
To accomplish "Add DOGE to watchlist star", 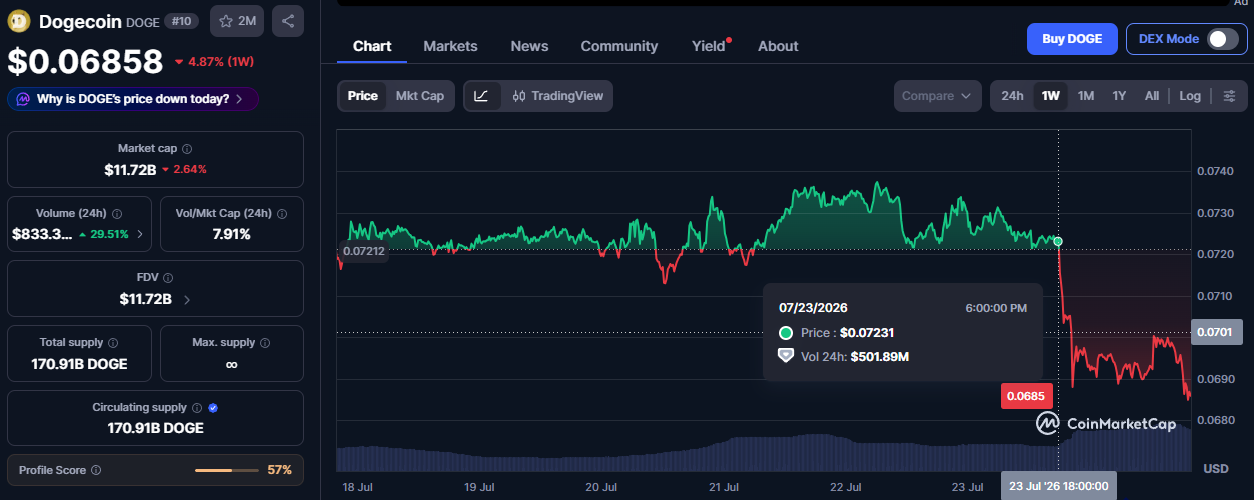I will 227,21.
